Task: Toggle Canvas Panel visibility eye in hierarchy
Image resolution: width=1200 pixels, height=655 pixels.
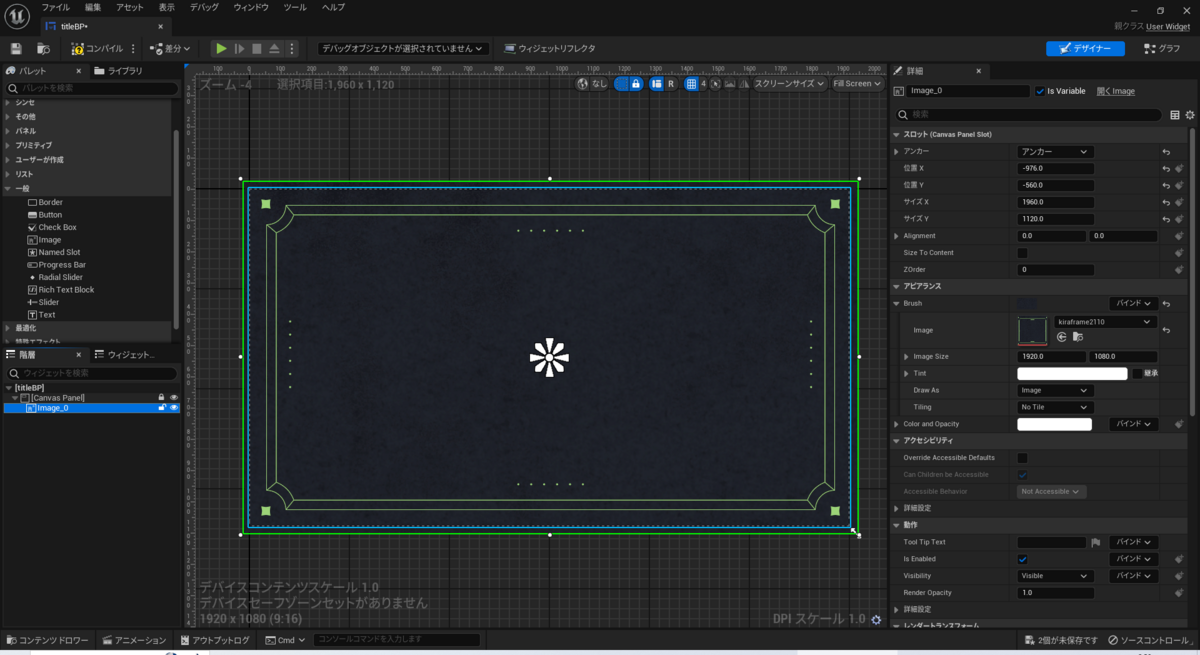Action: (173, 398)
